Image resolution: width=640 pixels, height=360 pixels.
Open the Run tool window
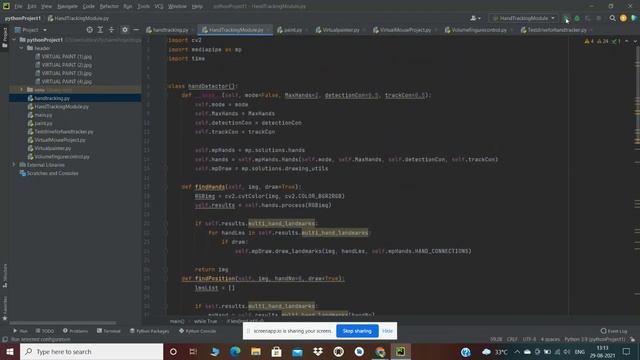(x=20, y=331)
